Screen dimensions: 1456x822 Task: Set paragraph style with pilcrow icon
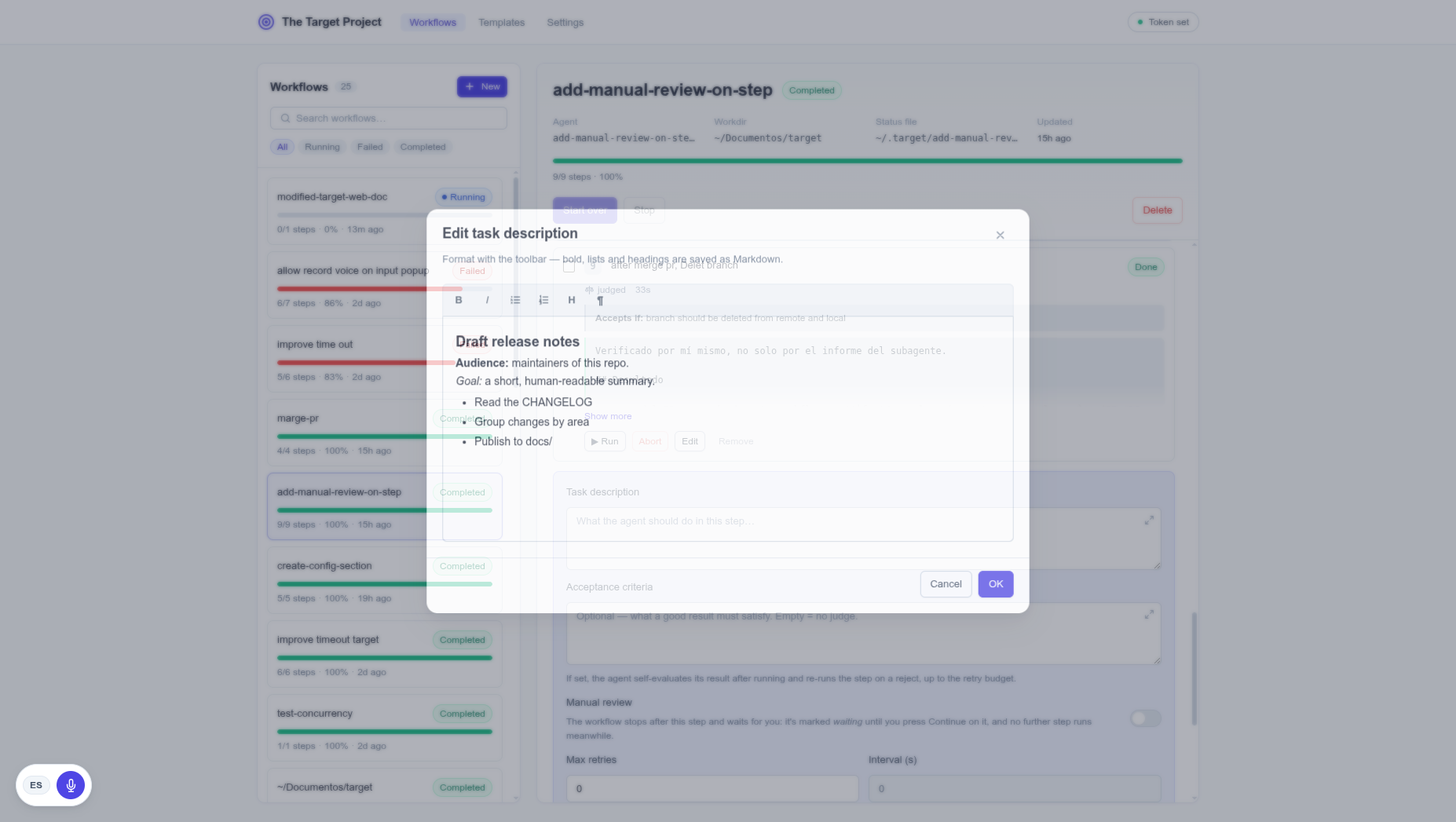point(600,300)
